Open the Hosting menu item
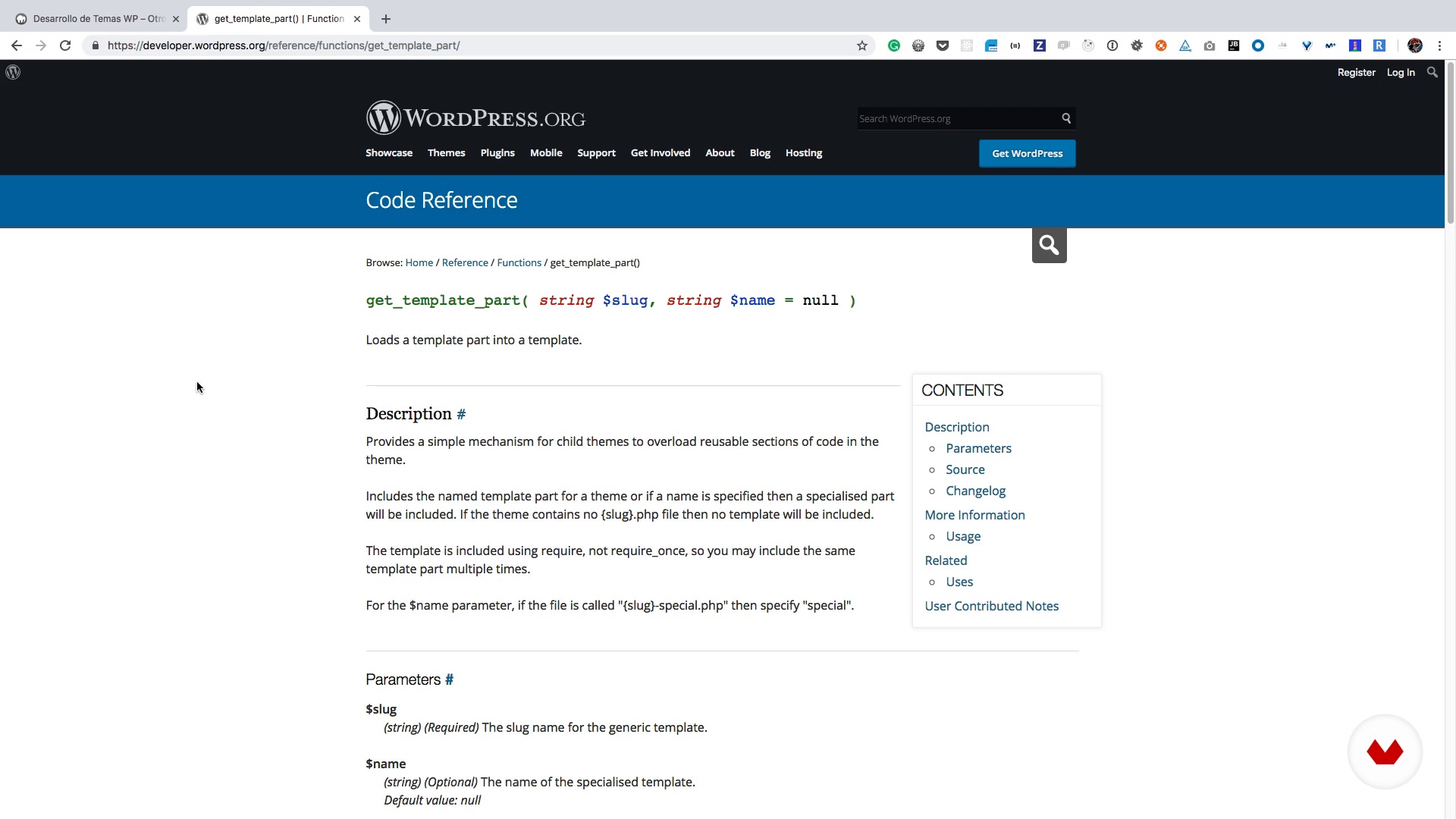Screen dimensions: 1456x819 point(804,153)
